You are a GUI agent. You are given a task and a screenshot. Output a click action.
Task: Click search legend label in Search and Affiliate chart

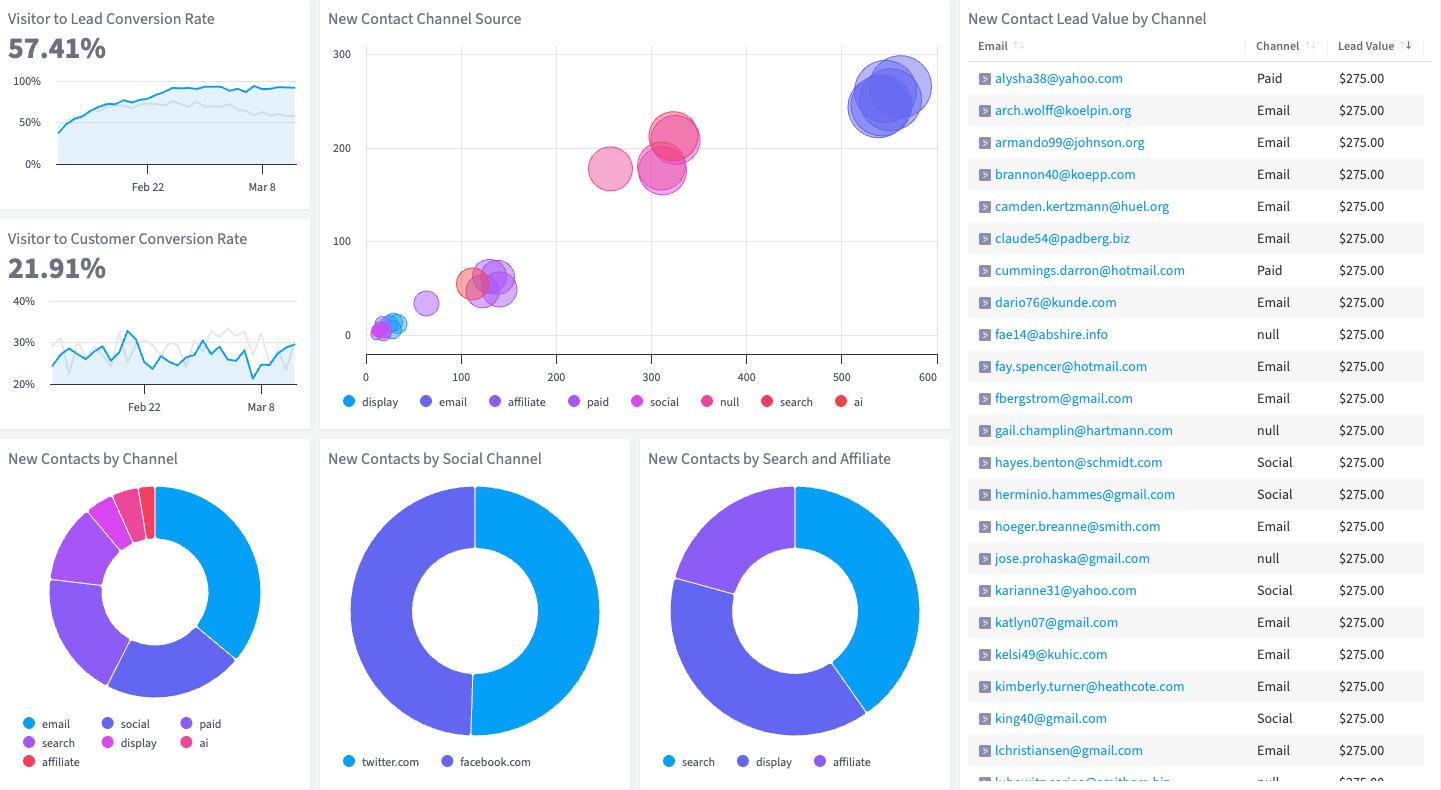pyautogui.click(x=698, y=762)
